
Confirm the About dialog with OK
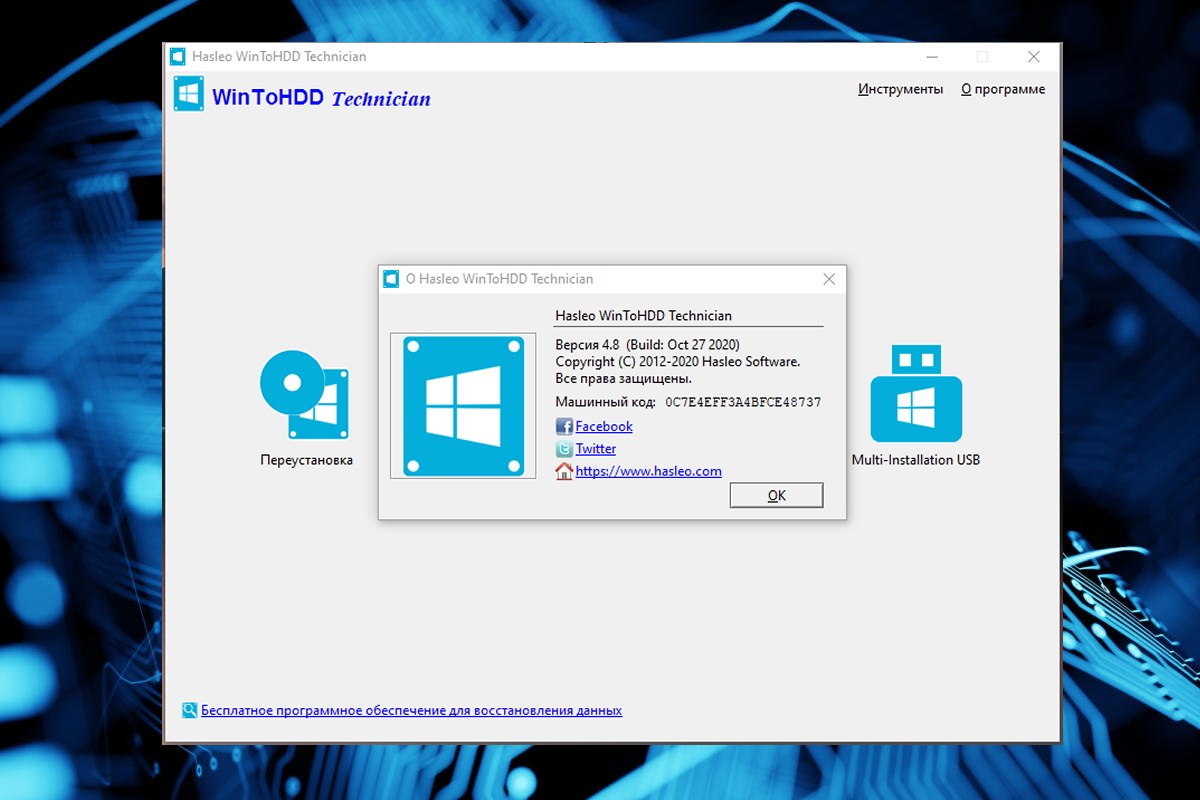click(x=776, y=495)
